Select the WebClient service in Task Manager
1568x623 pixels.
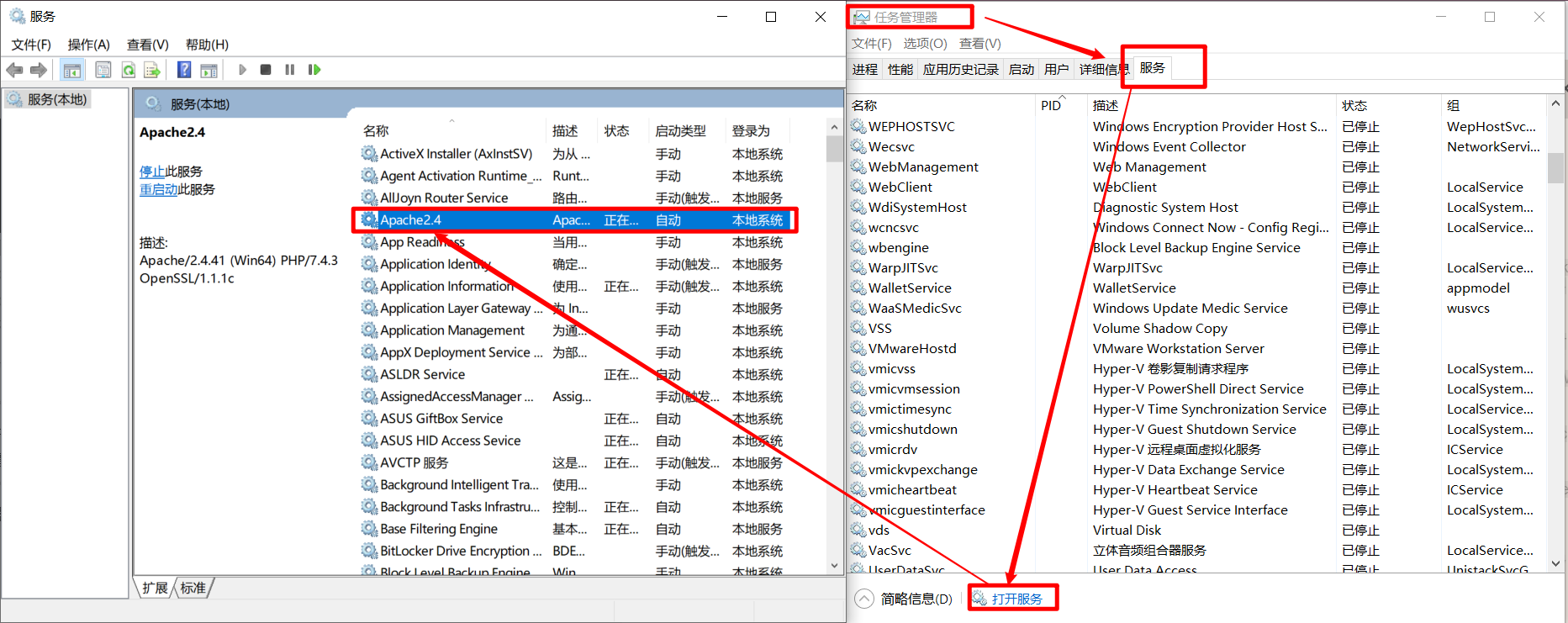click(x=1196, y=187)
